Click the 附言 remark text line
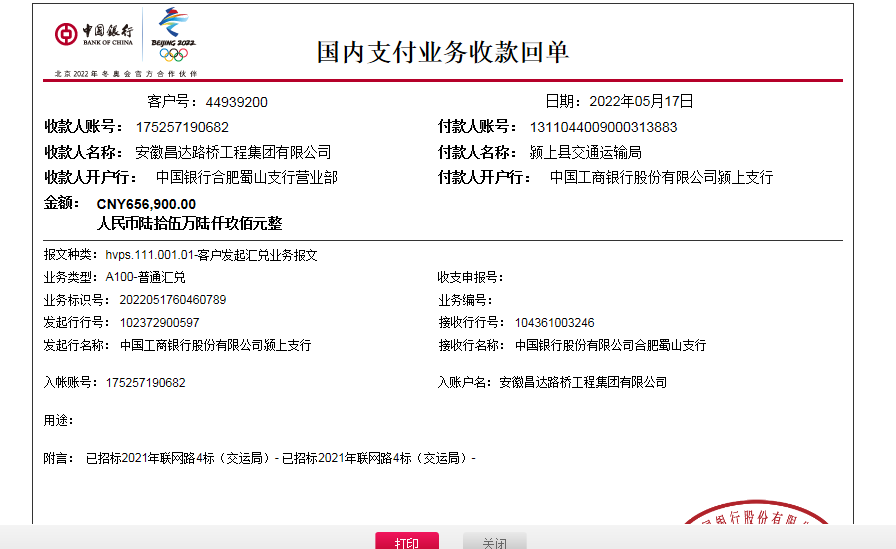Viewport: 896px width, 549px height. (x=280, y=458)
